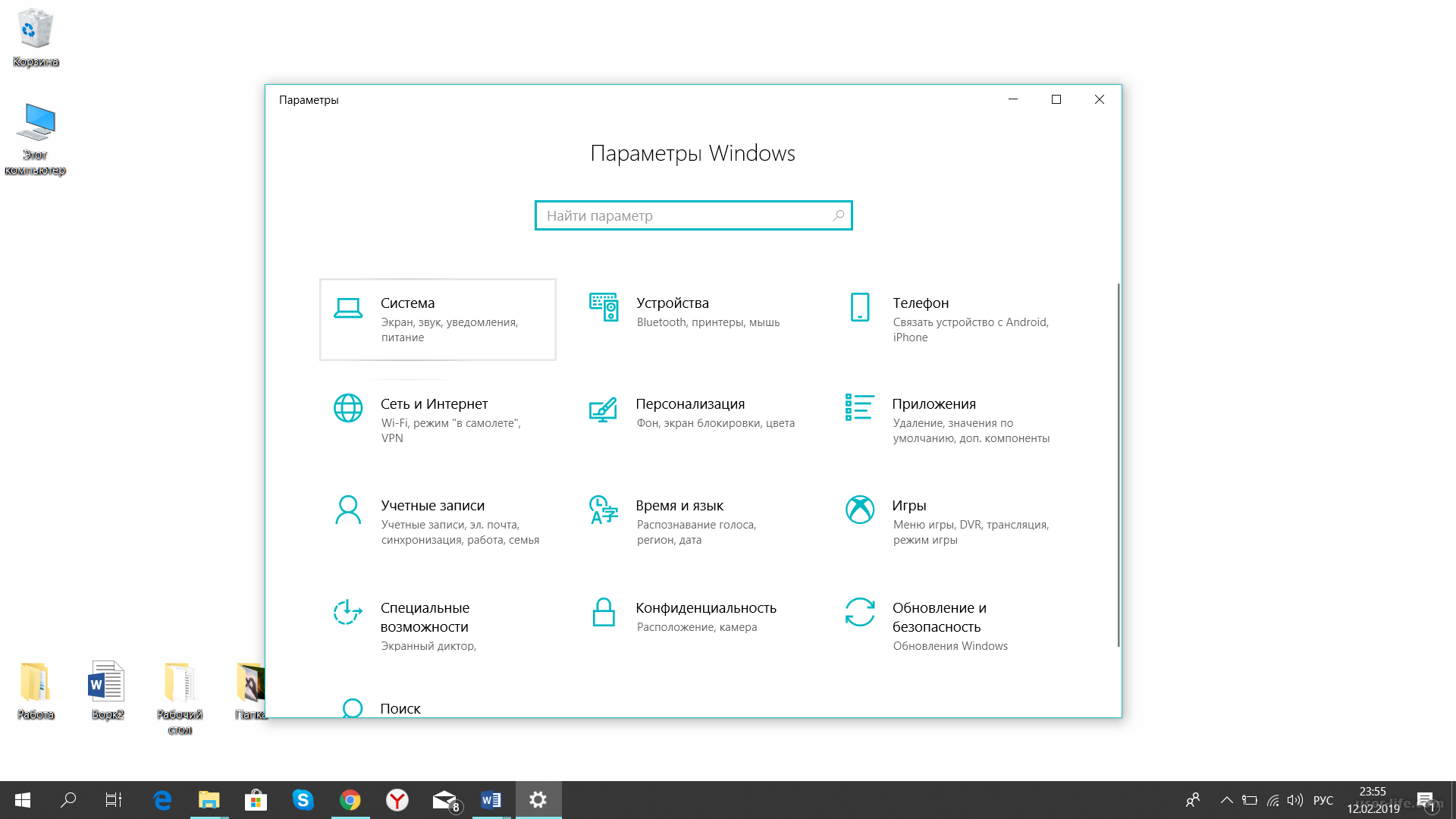The width and height of the screenshot is (1456, 819).
Task: Open the Персонализация category title
Action: [690, 403]
